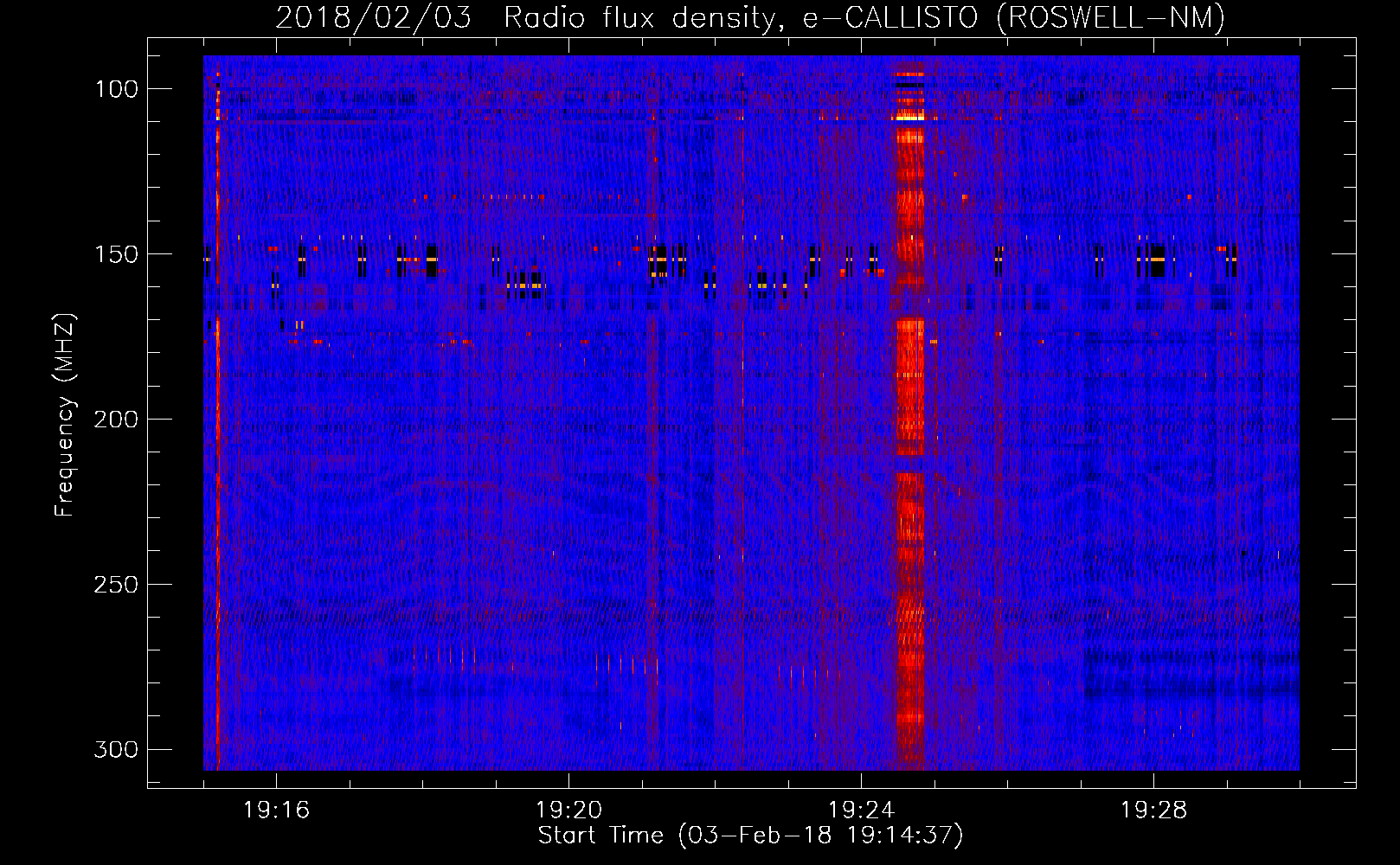
Task: Click the 100 frequency tick label
Action: [116, 89]
